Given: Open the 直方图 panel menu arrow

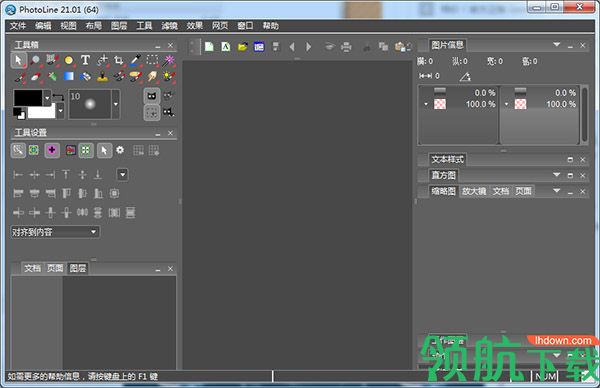Looking at the screenshot, I should tap(557, 175).
